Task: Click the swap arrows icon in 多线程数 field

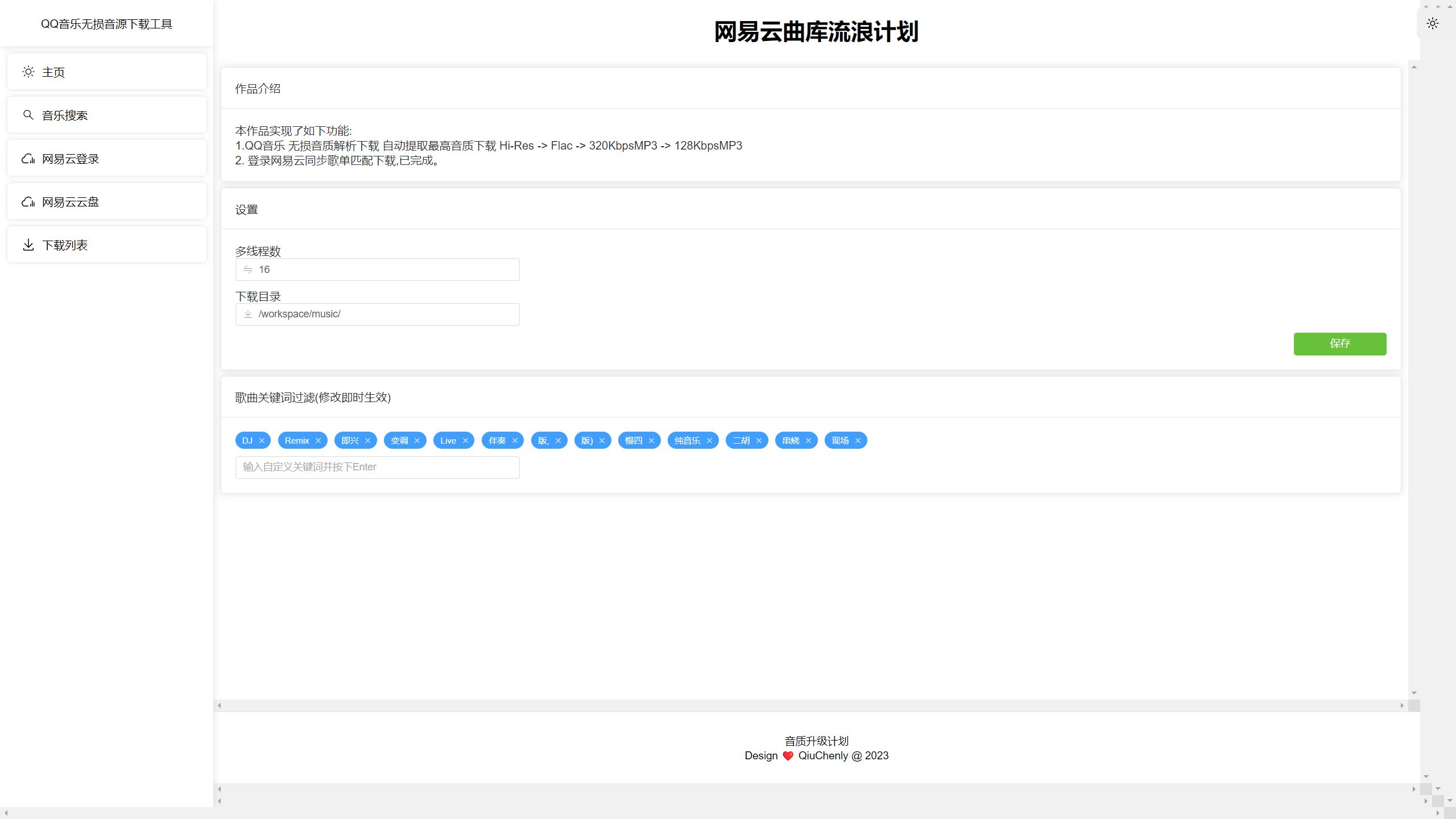Action: coord(248,270)
